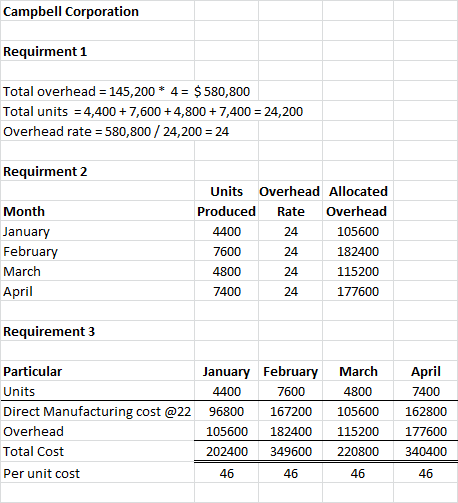This screenshot has height=503, width=458.
Task: Click units produced 7400 in April row
Action: tap(227, 292)
